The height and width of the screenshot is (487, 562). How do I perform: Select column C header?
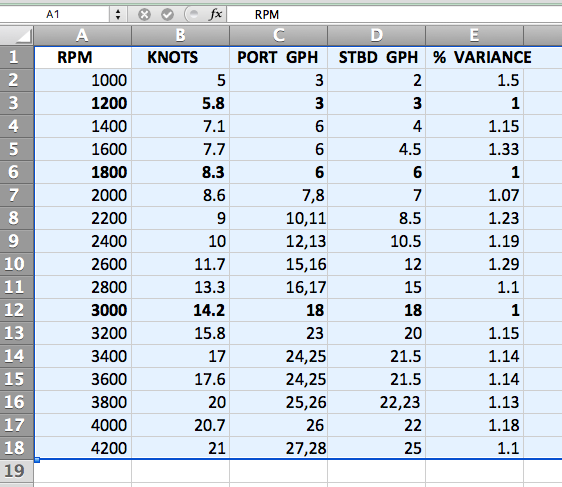click(x=278, y=36)
